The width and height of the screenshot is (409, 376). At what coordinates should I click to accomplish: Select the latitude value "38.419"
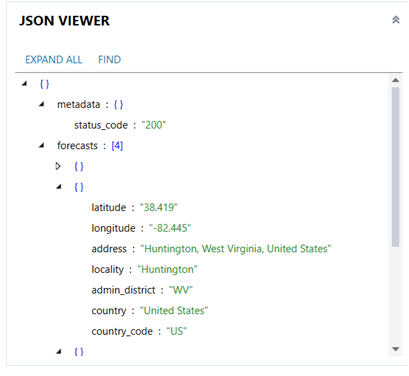pos(159,207)
